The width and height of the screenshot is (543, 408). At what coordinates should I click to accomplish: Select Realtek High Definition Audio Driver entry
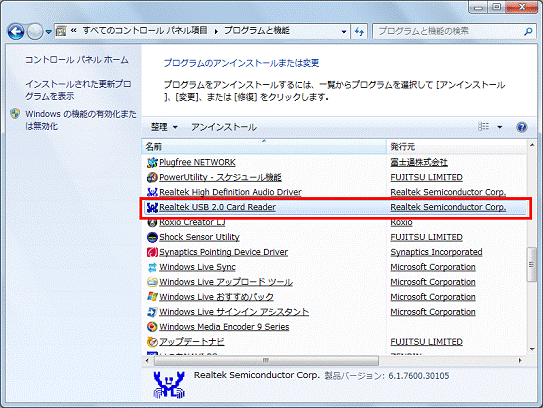click(x=230, y=192)
